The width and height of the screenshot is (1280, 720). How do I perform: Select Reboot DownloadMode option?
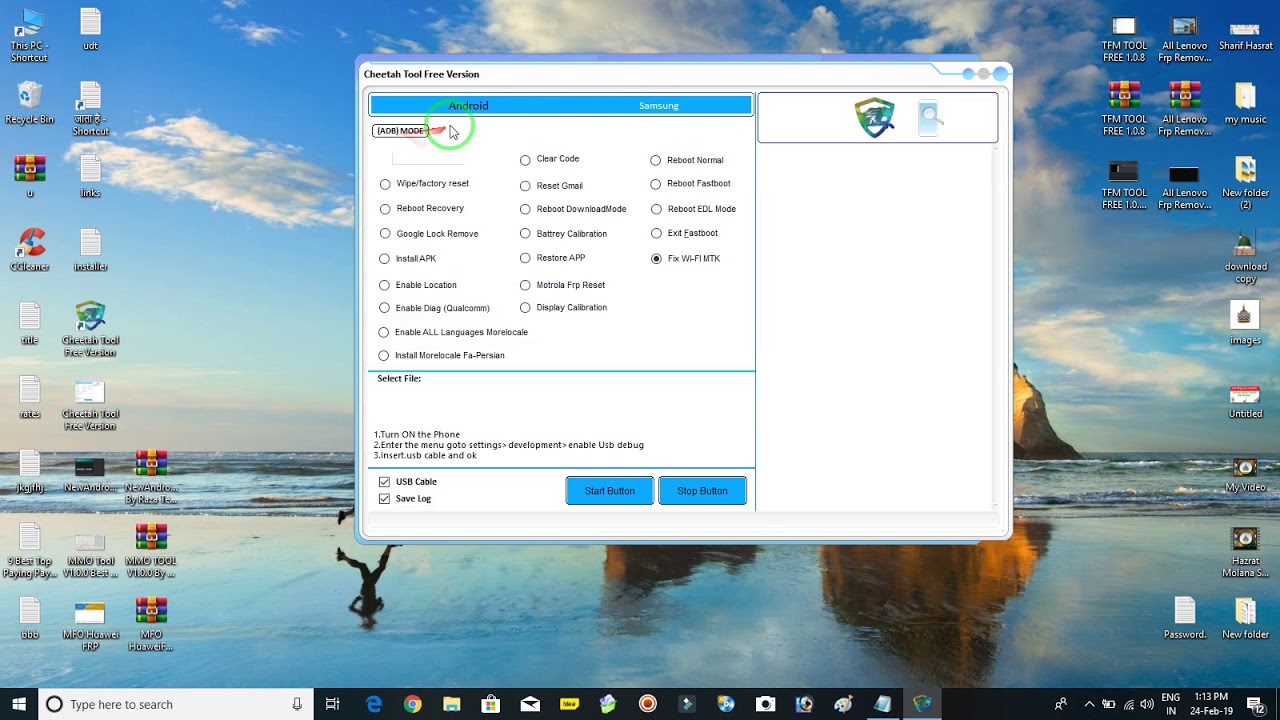coord(525,209)
